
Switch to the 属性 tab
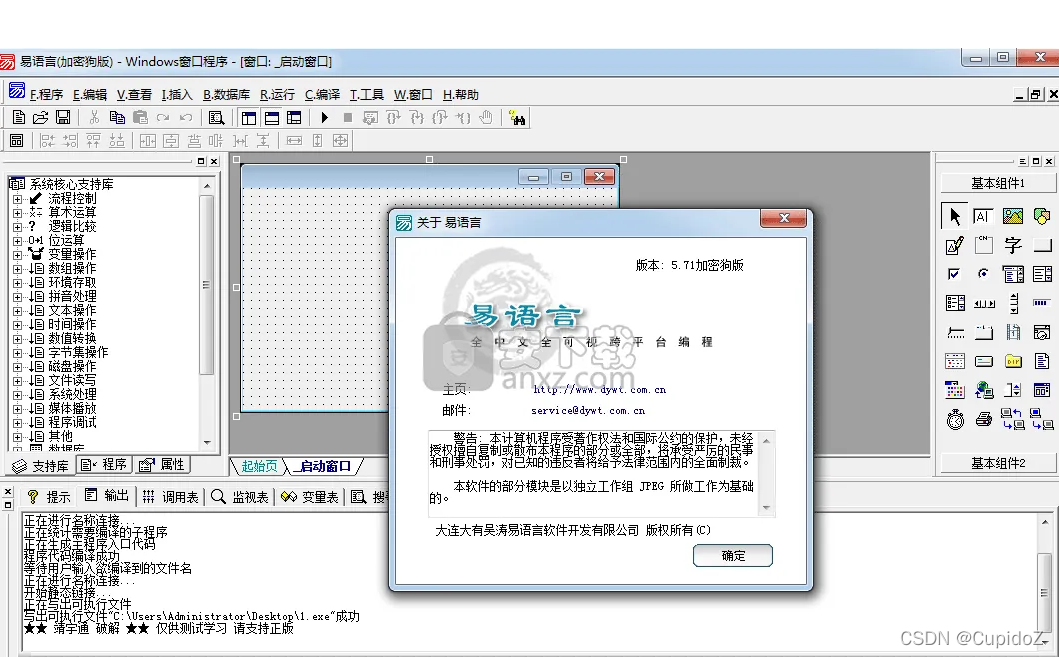(162, 465)
